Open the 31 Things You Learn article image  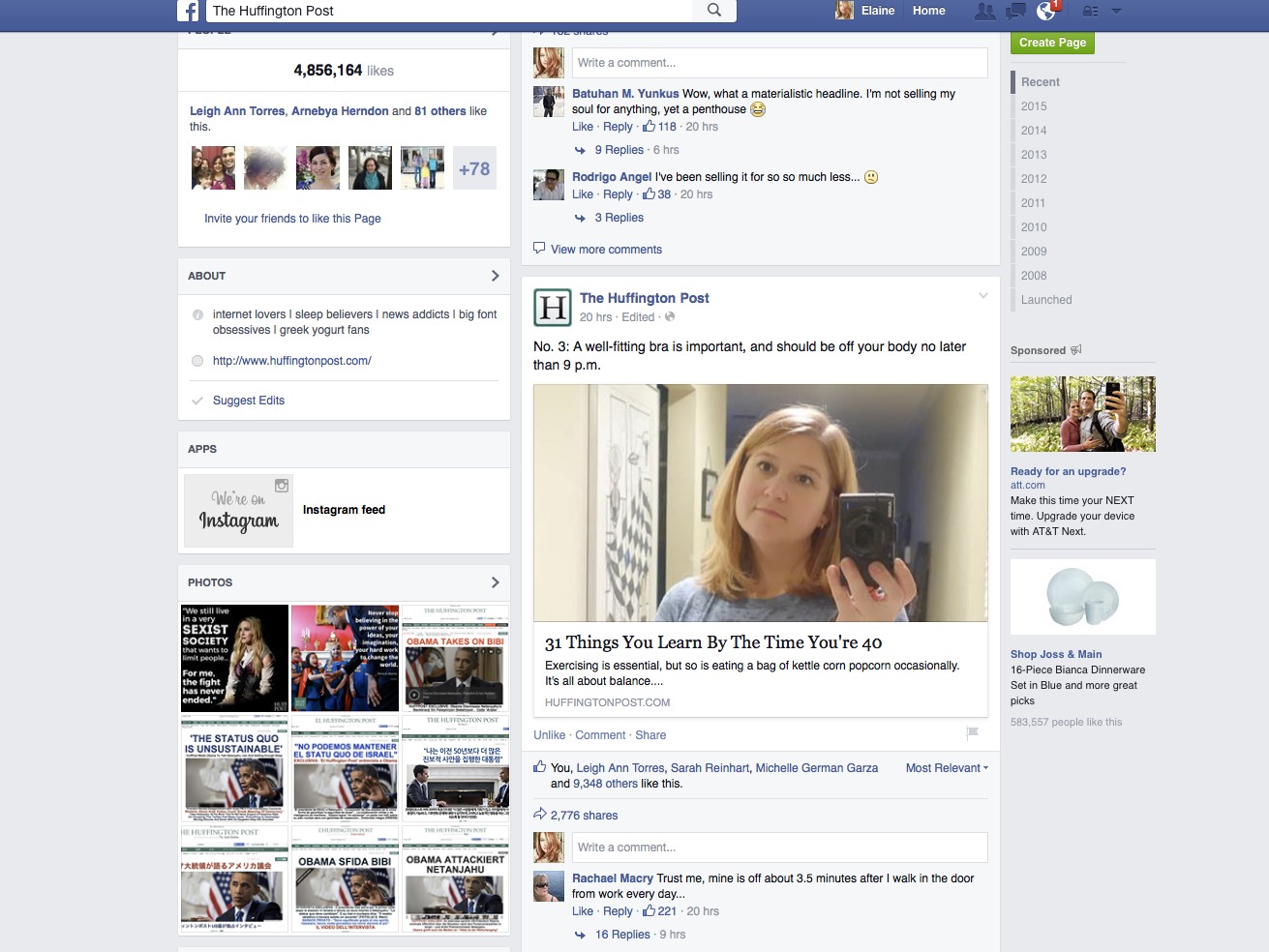761,503
